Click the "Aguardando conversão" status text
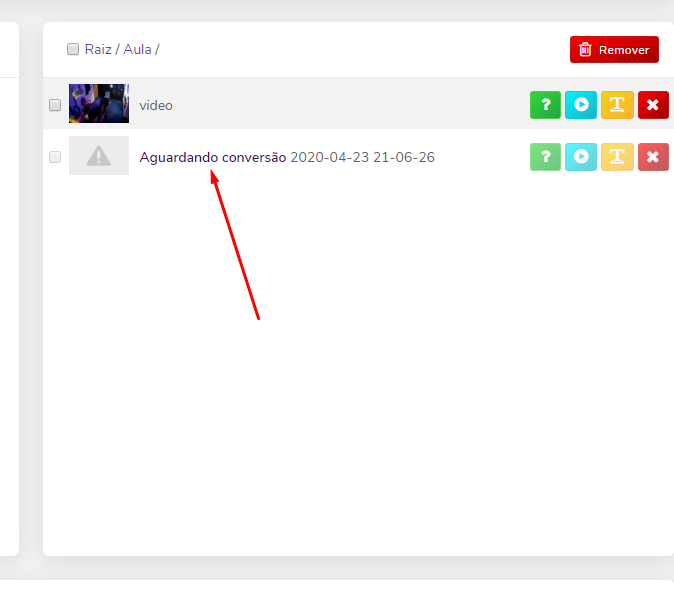Viewport: 674px width, 592px height. pos(213,157)
